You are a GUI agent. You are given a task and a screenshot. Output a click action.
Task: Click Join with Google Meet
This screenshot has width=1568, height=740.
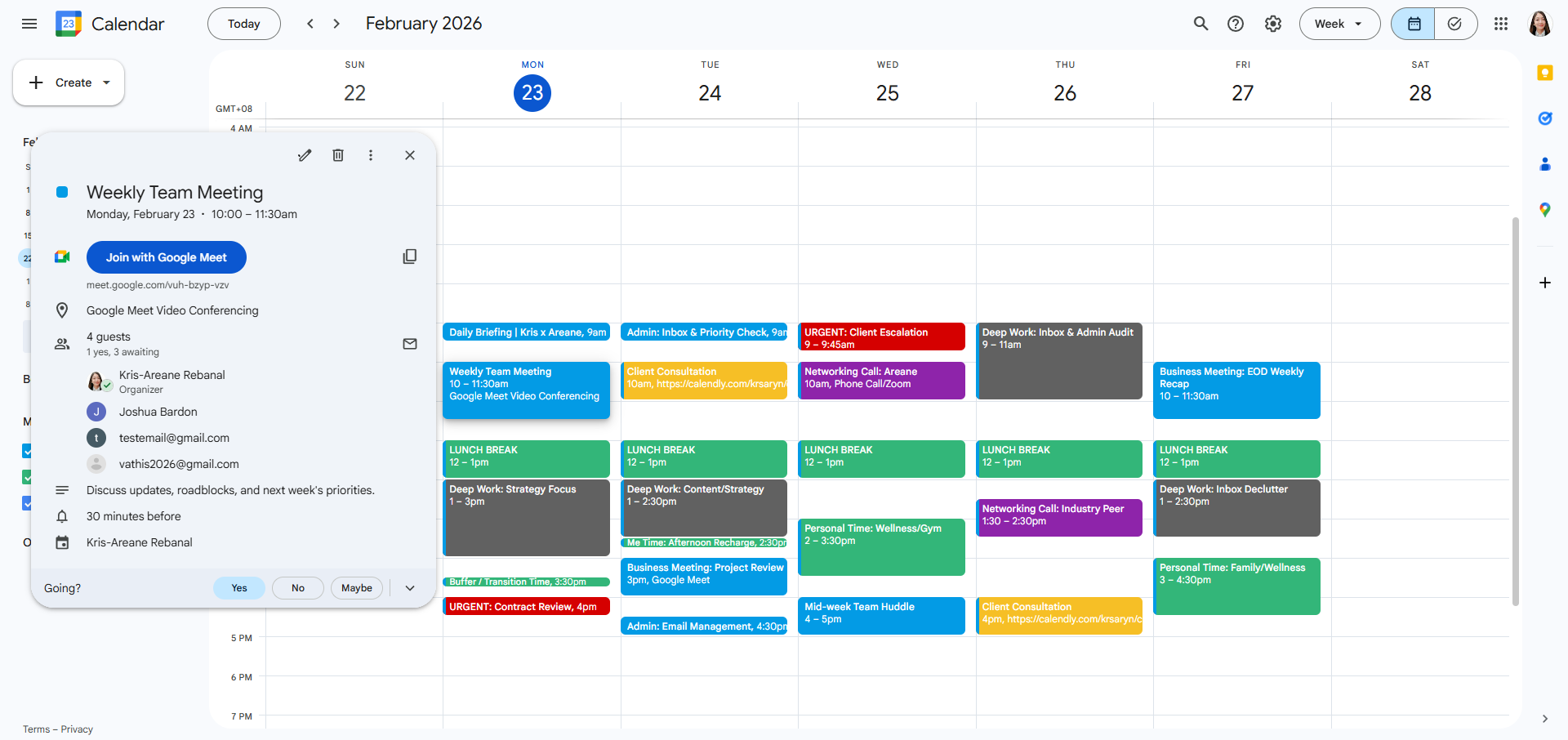coord(167,257)
